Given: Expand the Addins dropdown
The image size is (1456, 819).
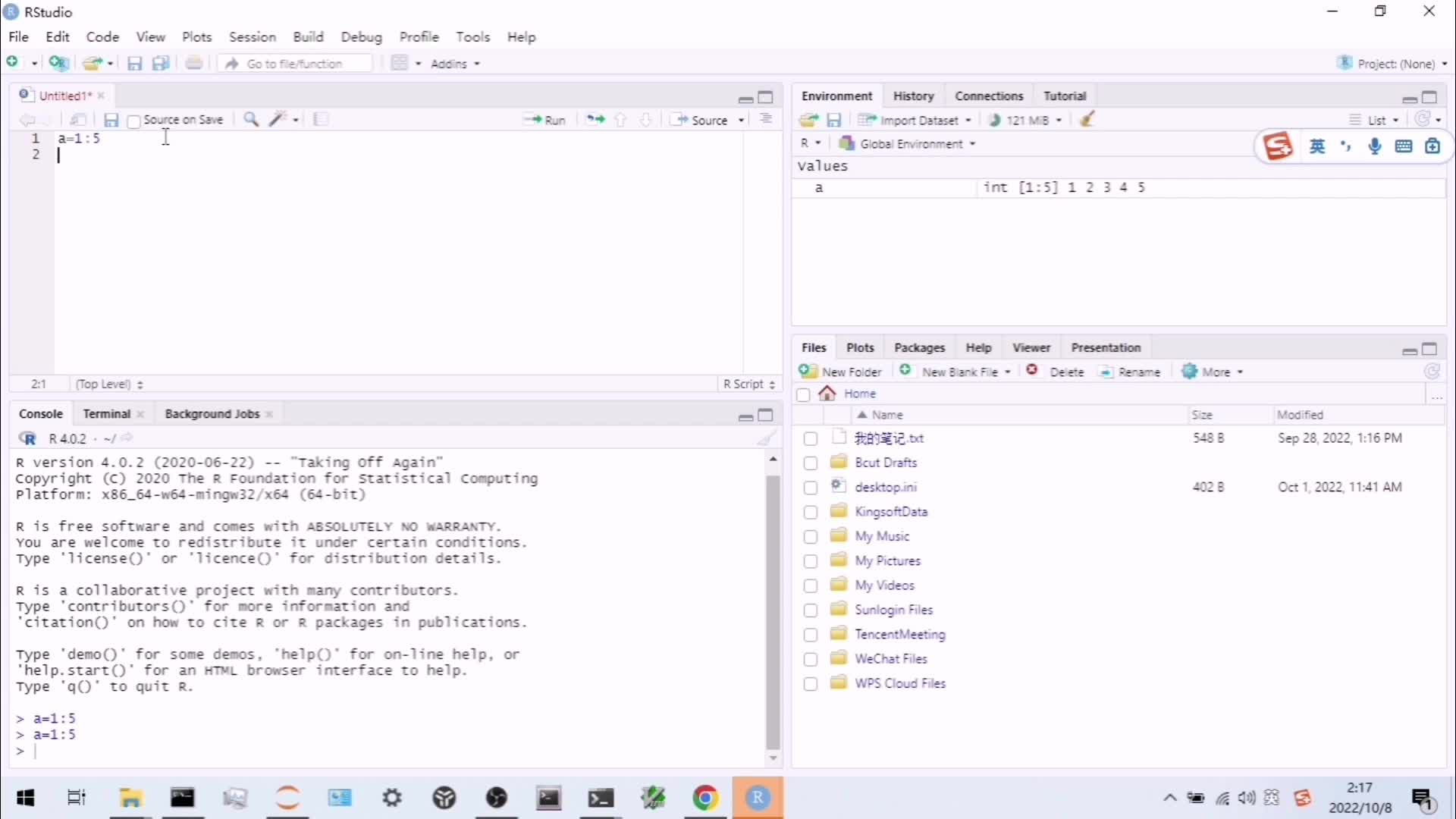Looking at the screenshot, I should [455, 64].
